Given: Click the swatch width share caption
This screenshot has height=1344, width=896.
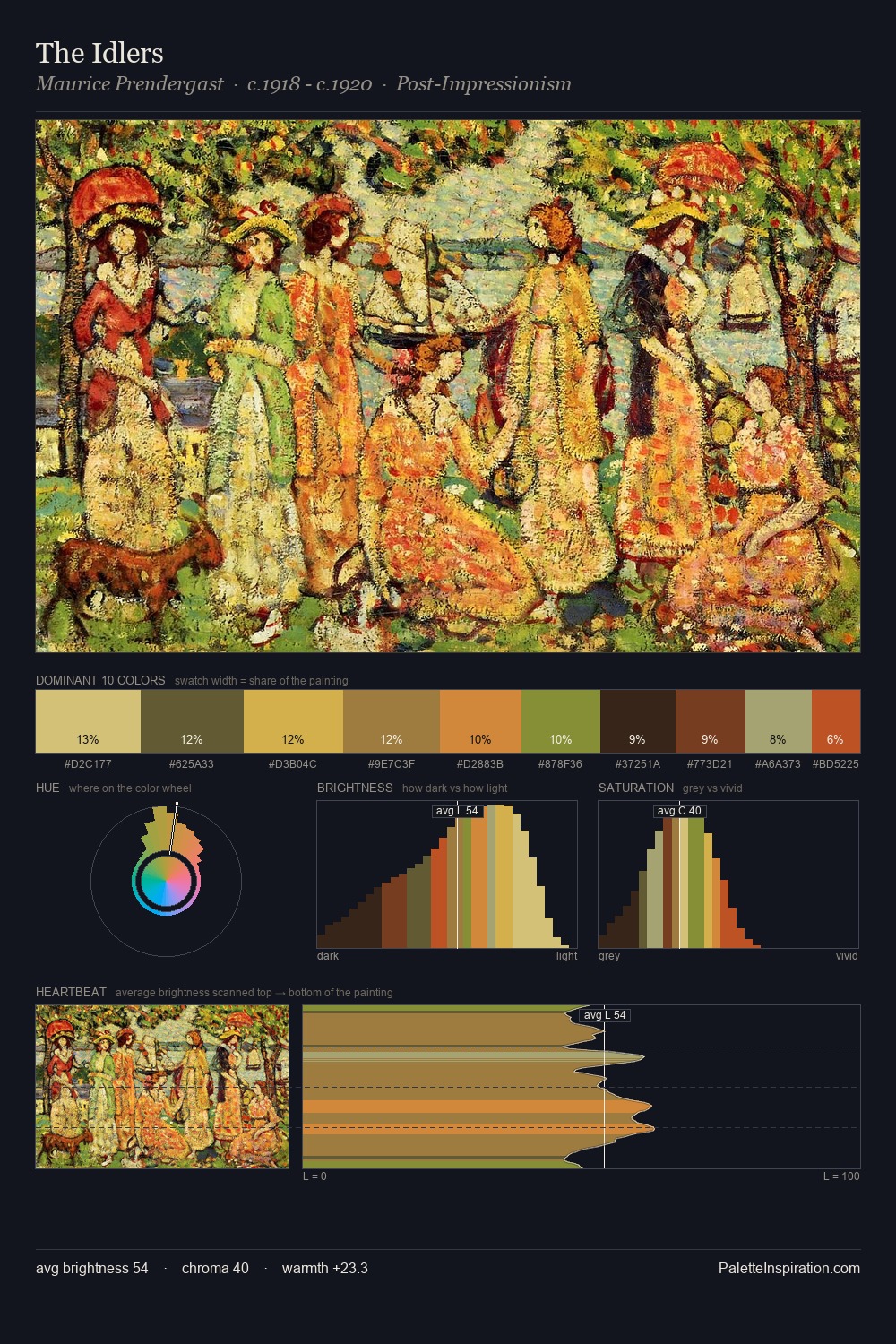Looking at the screenshot, I should coord(262,681).
